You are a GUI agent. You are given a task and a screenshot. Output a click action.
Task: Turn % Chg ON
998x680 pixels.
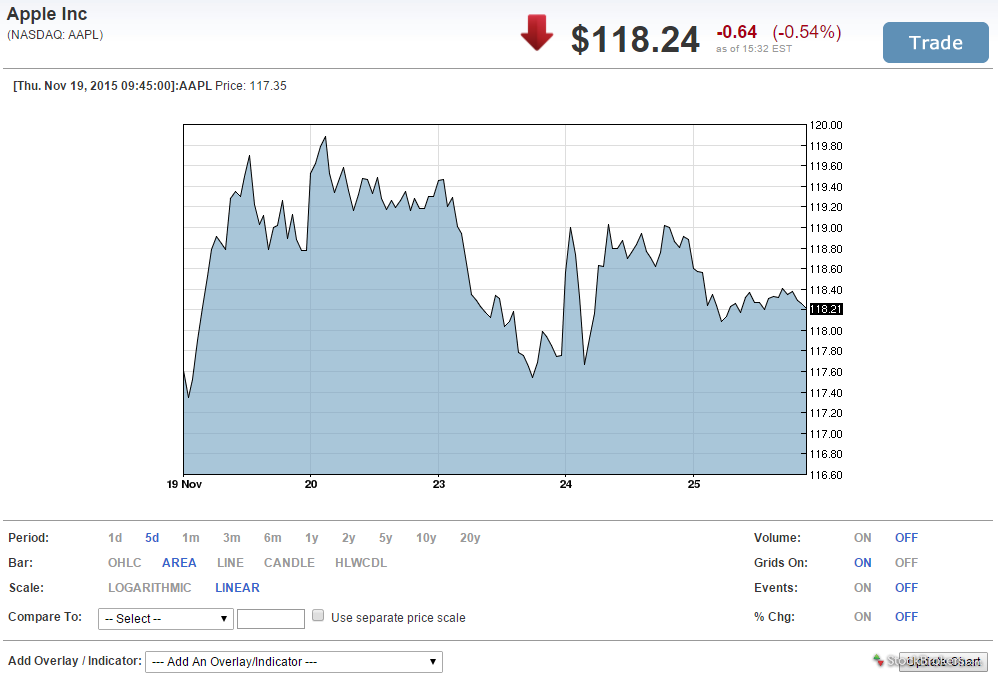pyautogui.click(x=862, y=617)
